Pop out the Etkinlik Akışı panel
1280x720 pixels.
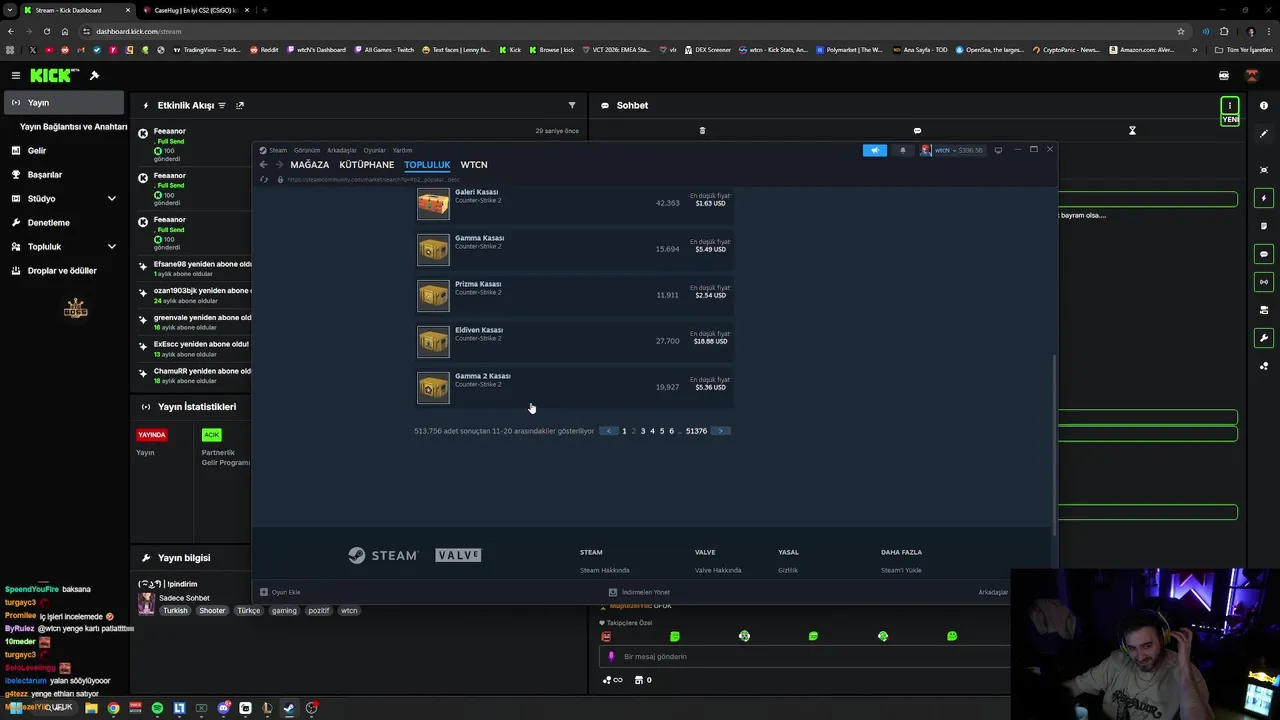click(240, 105)
